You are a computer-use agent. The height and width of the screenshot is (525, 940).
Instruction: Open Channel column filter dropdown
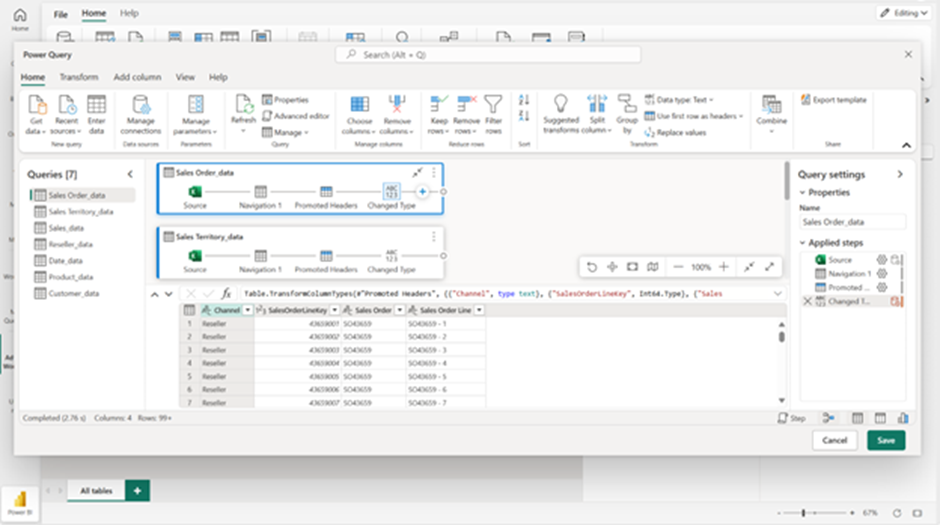[x=248, y=310]
